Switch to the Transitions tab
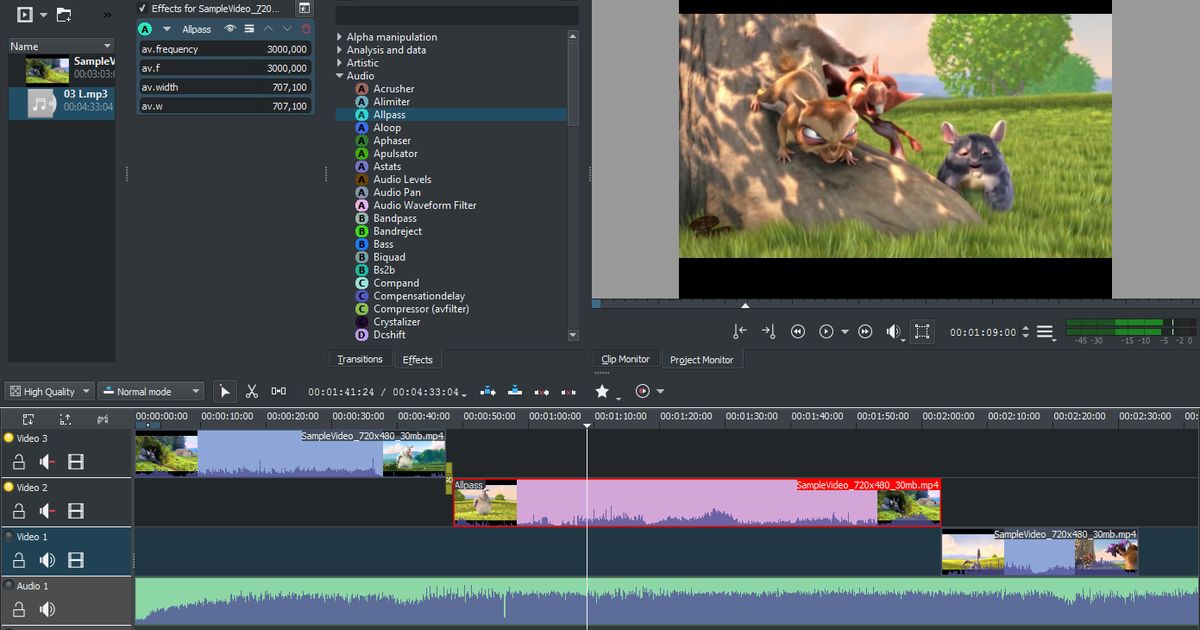This screenshot has width=1200, height=630. tap(360, 360)
